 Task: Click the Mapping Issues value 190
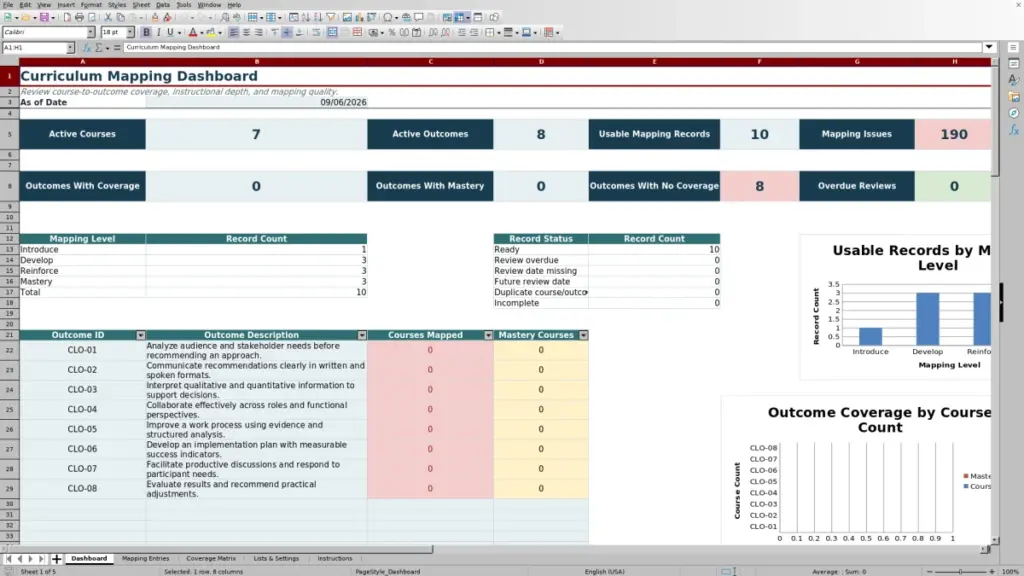click(x=953, y=134)
